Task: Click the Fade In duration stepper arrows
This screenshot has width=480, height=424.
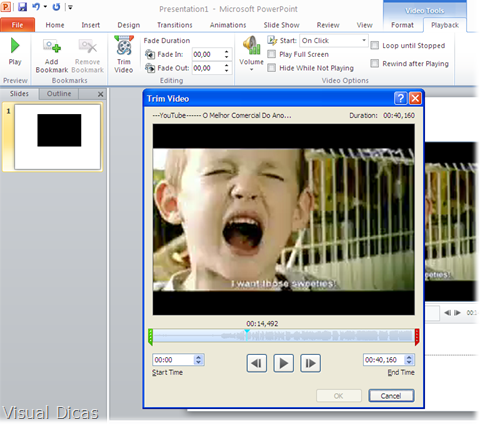Action: click(x=227, y=54)
